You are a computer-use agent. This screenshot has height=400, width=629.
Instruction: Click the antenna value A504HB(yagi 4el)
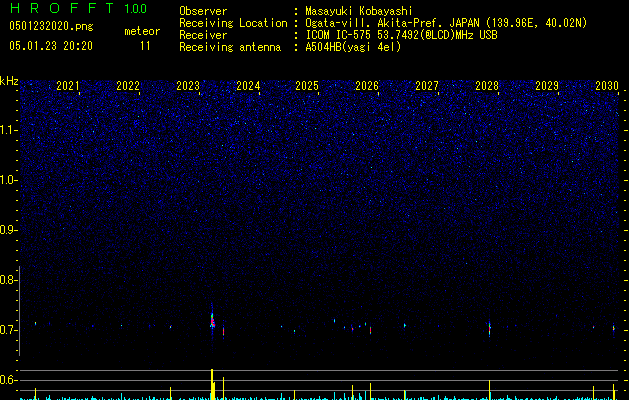(x=353, y=47)
